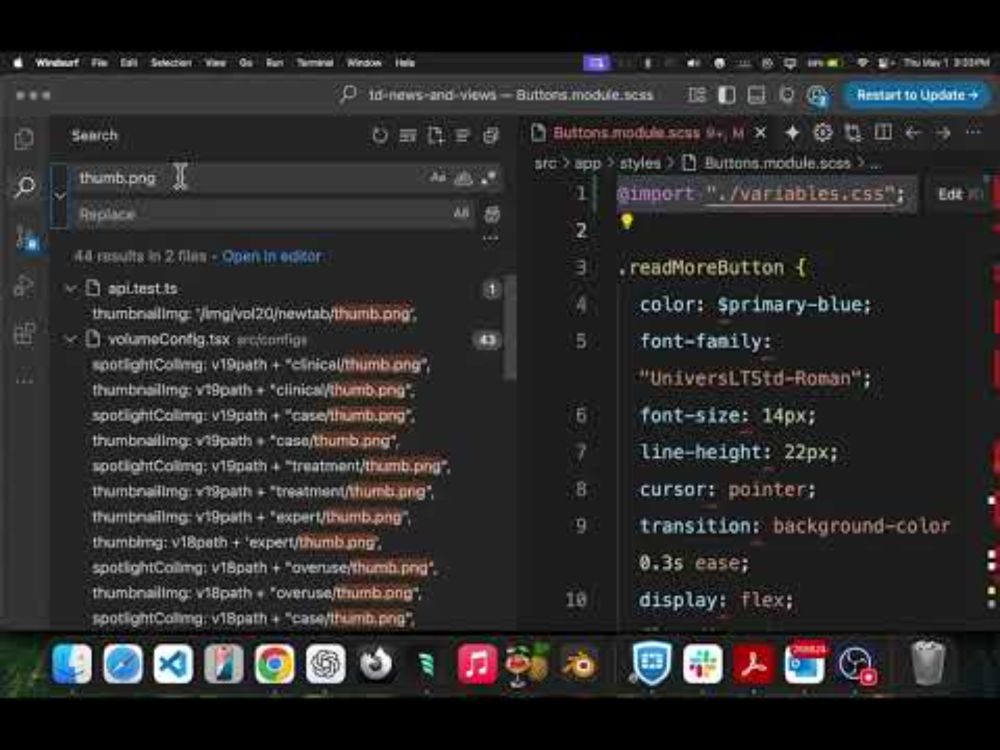This screenshot has width=1000, height=750.
Task: Collapse the volumeConfig.tsx results group
Action: click(x=70, y=339)
